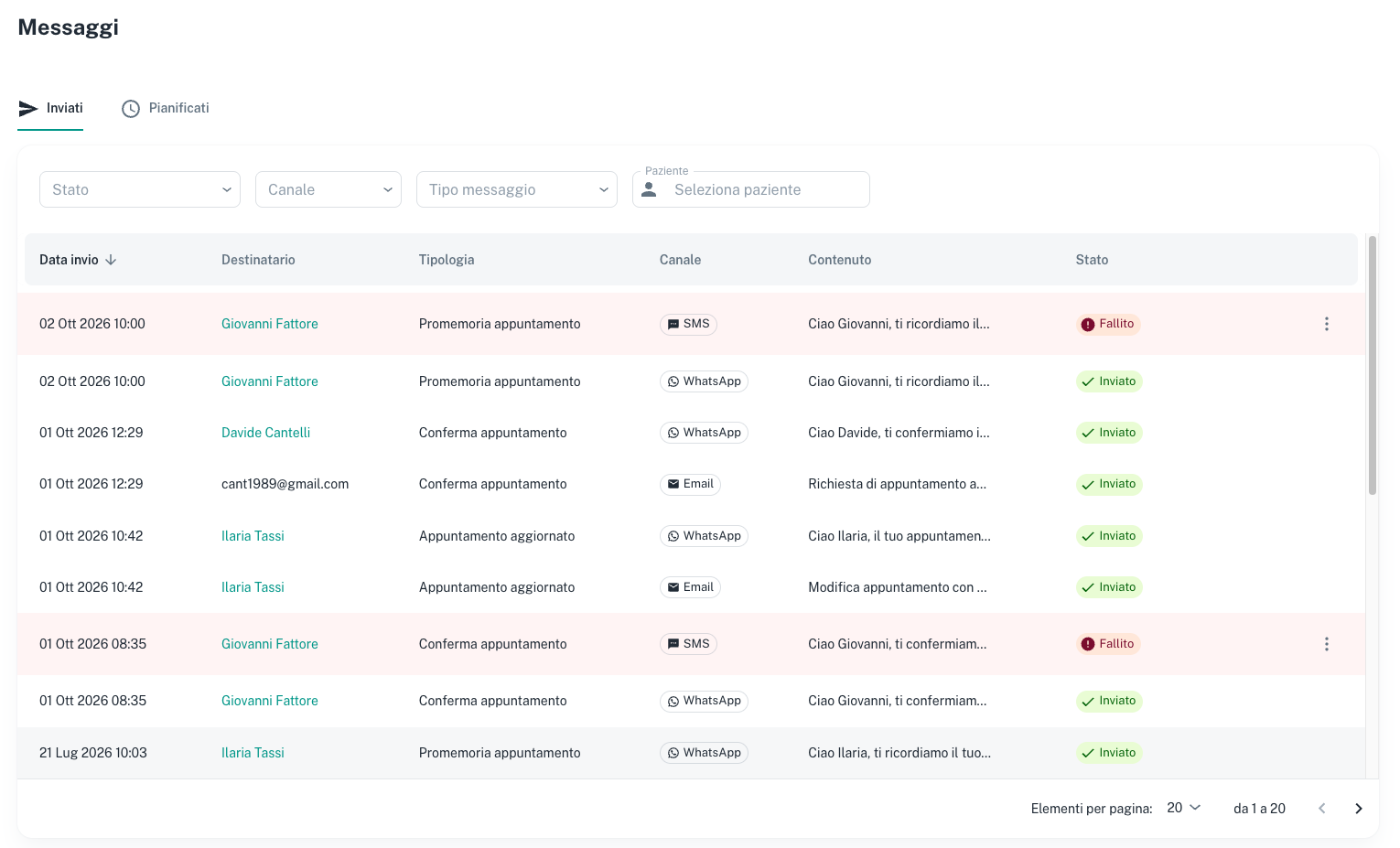Click the previous page arrow

pos(1321,809)
